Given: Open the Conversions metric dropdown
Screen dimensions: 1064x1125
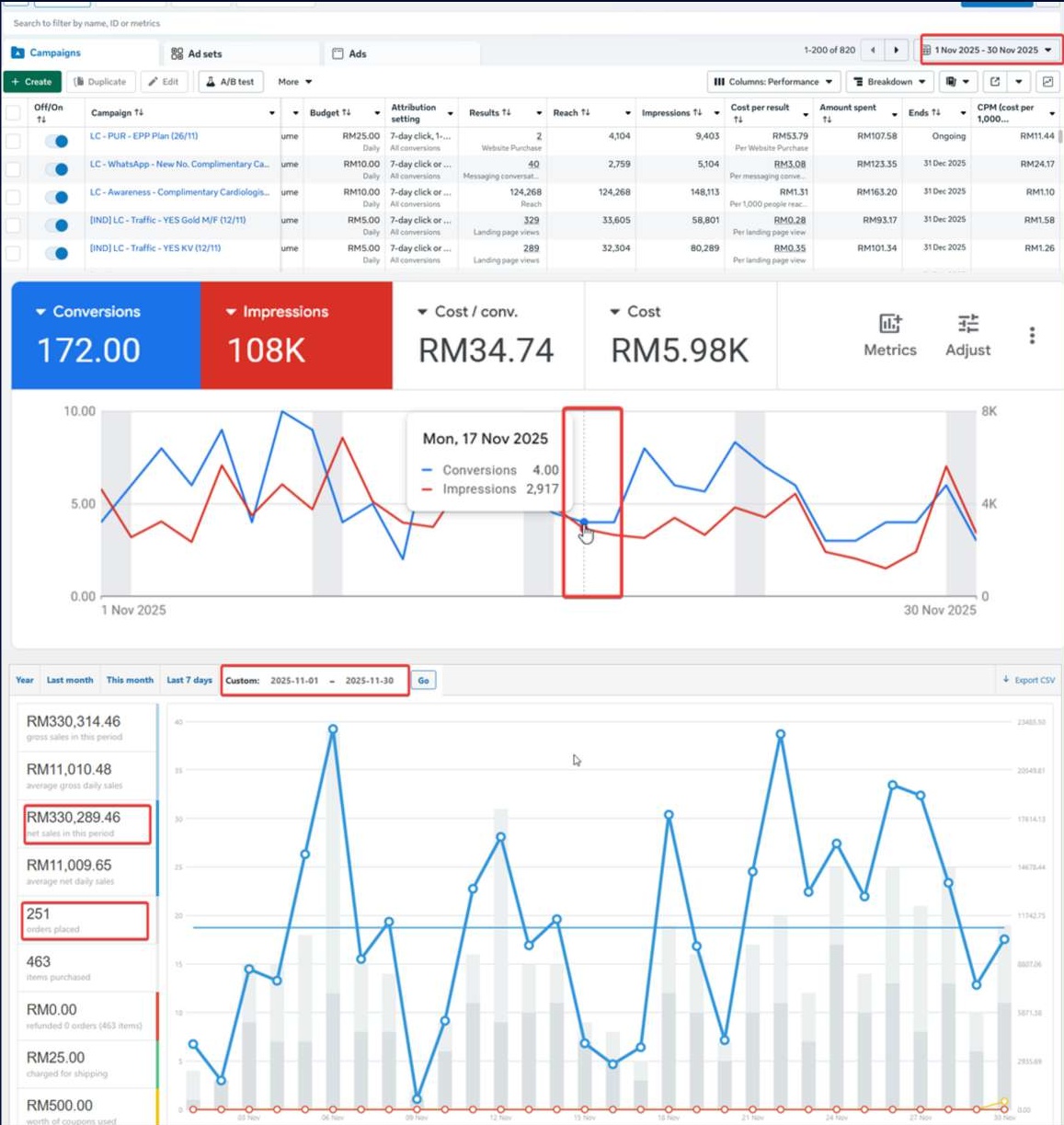Looking at the screenshot, I should point(40,312).
